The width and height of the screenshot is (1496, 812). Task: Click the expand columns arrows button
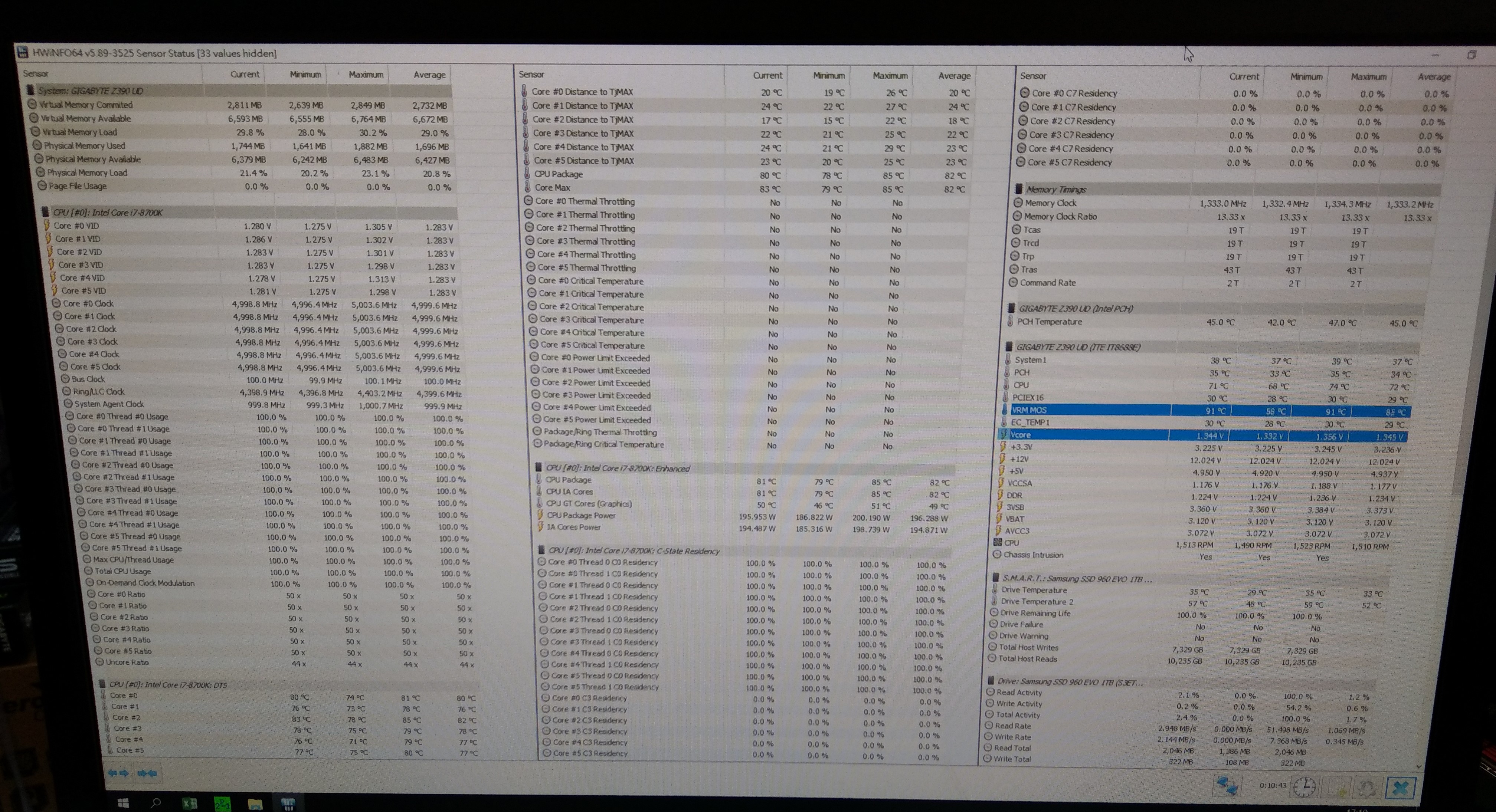coord(118,773)
